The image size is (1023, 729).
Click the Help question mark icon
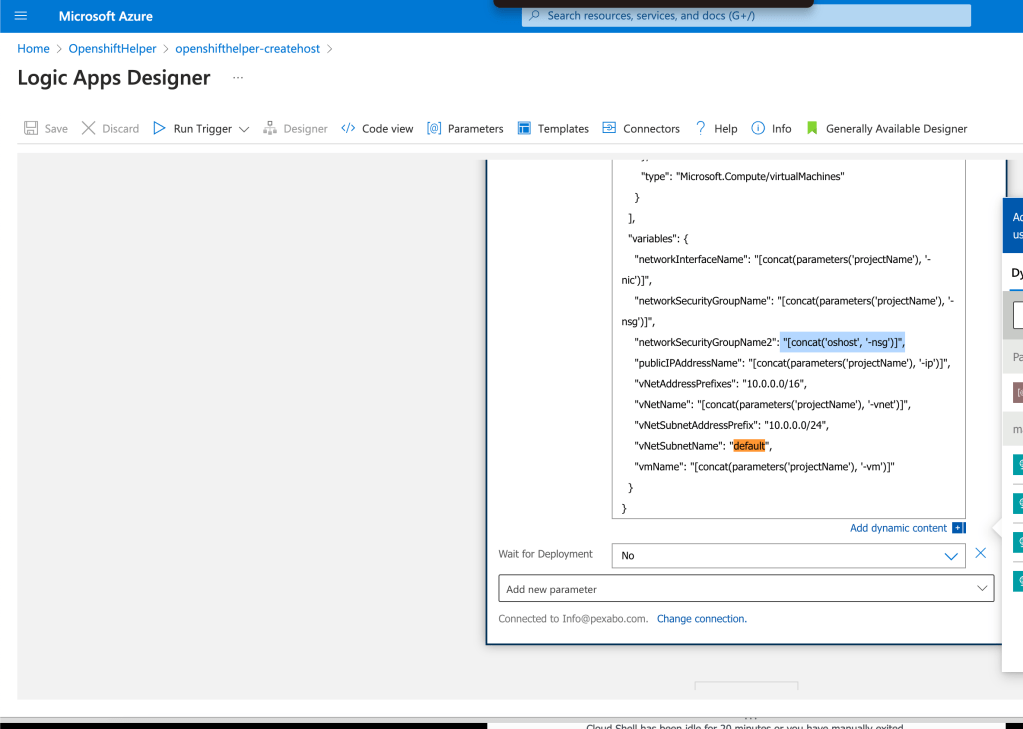point(700,128)
